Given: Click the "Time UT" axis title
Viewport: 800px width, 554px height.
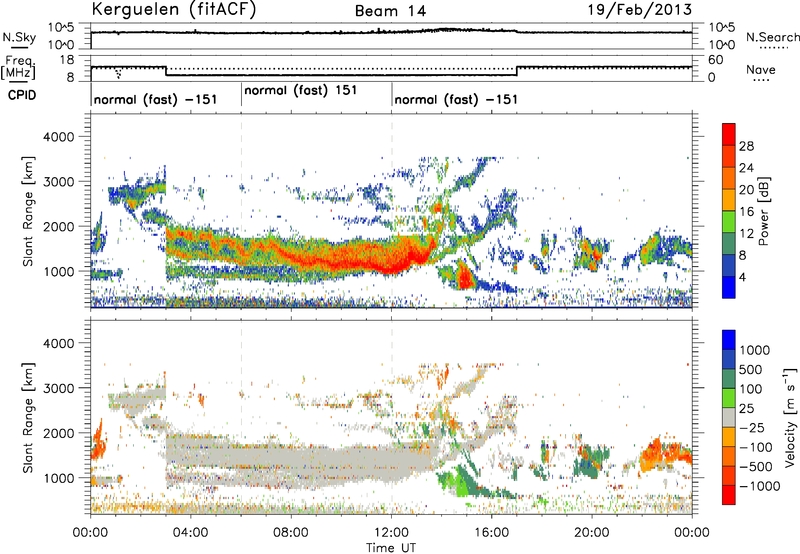Looking at the screenshot, I should pyautogui.click(x=391, y=548).
